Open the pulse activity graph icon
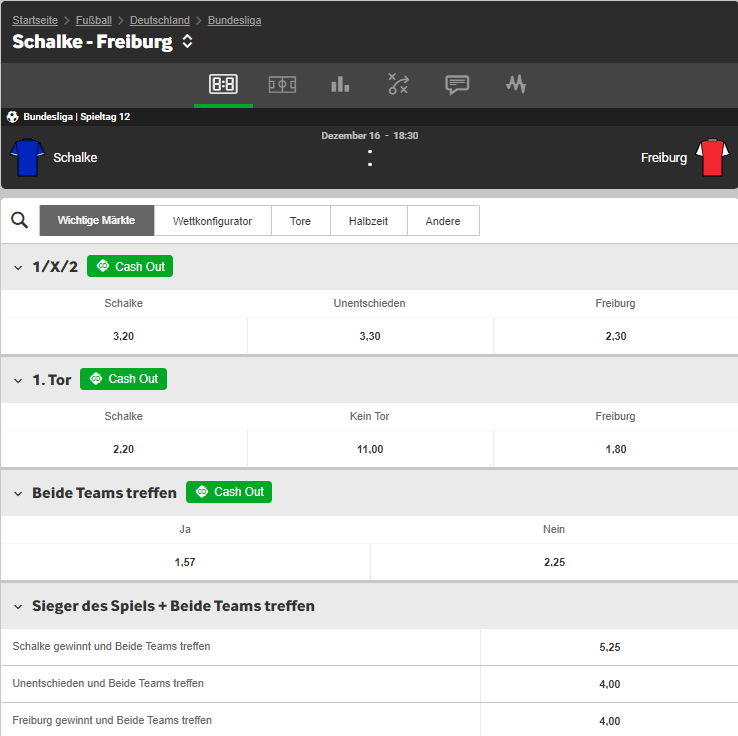 coord(516,85)
